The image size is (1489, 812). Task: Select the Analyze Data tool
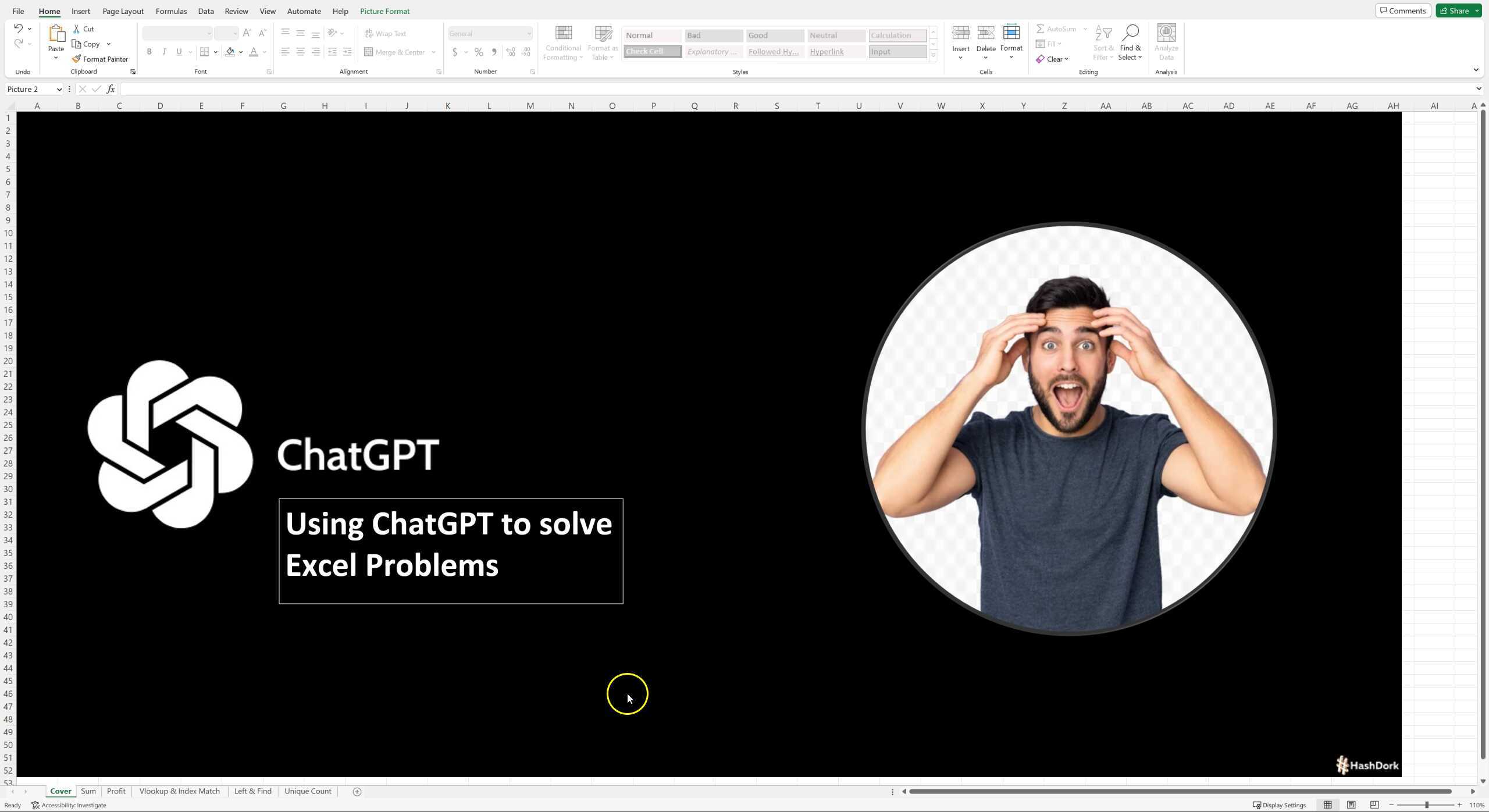(x=1166, y=41)
